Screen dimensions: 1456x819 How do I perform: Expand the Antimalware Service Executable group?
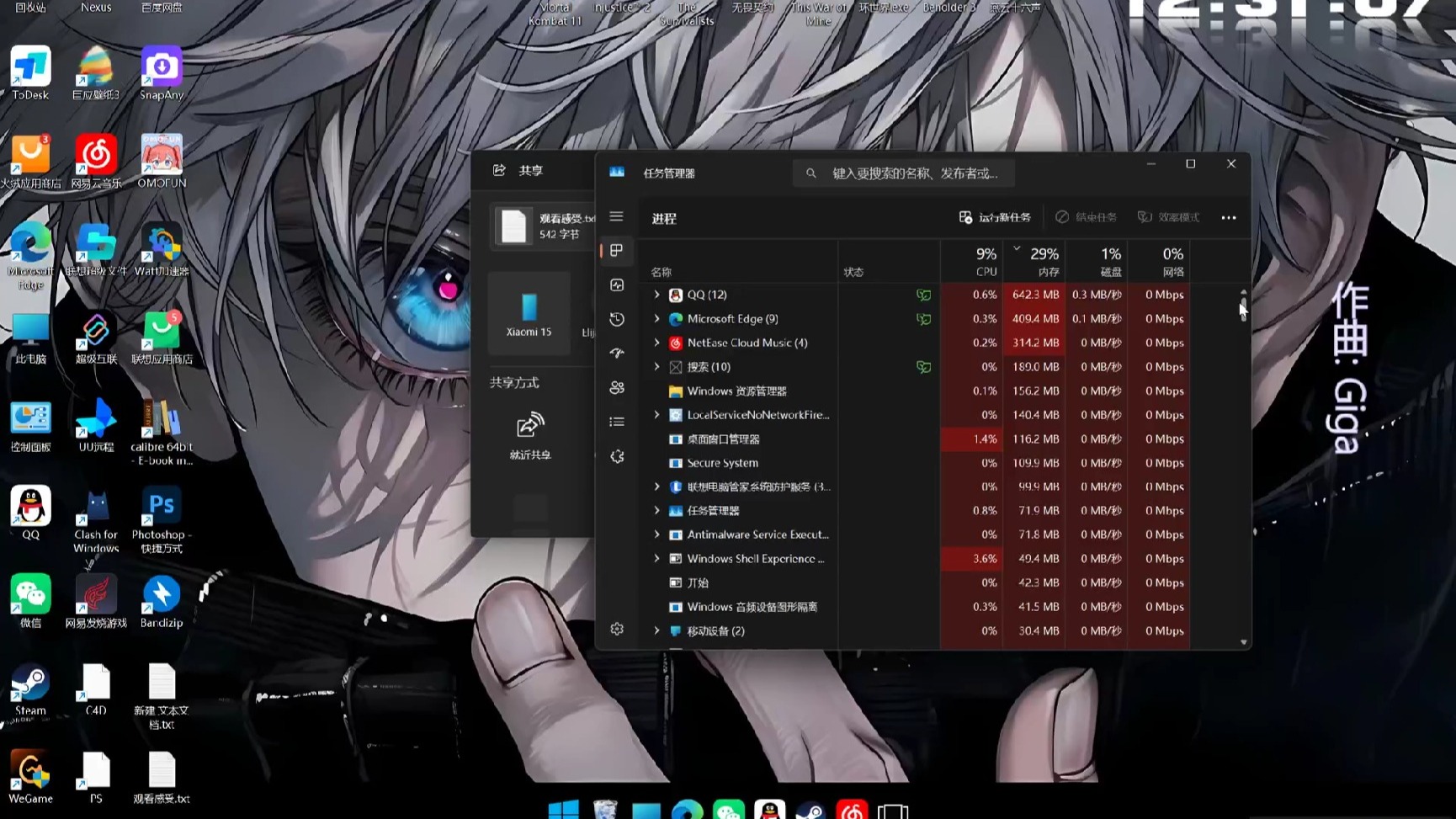[656, 534]
